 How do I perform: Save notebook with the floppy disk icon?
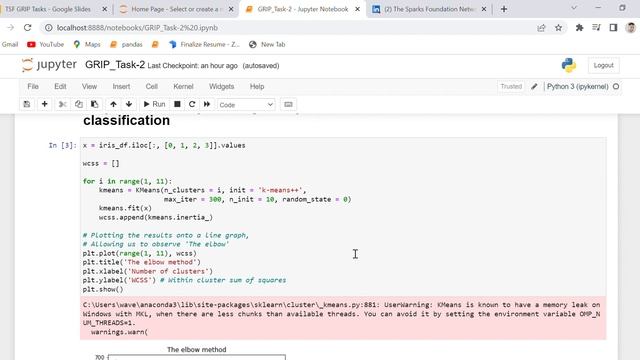coord(27,104)
